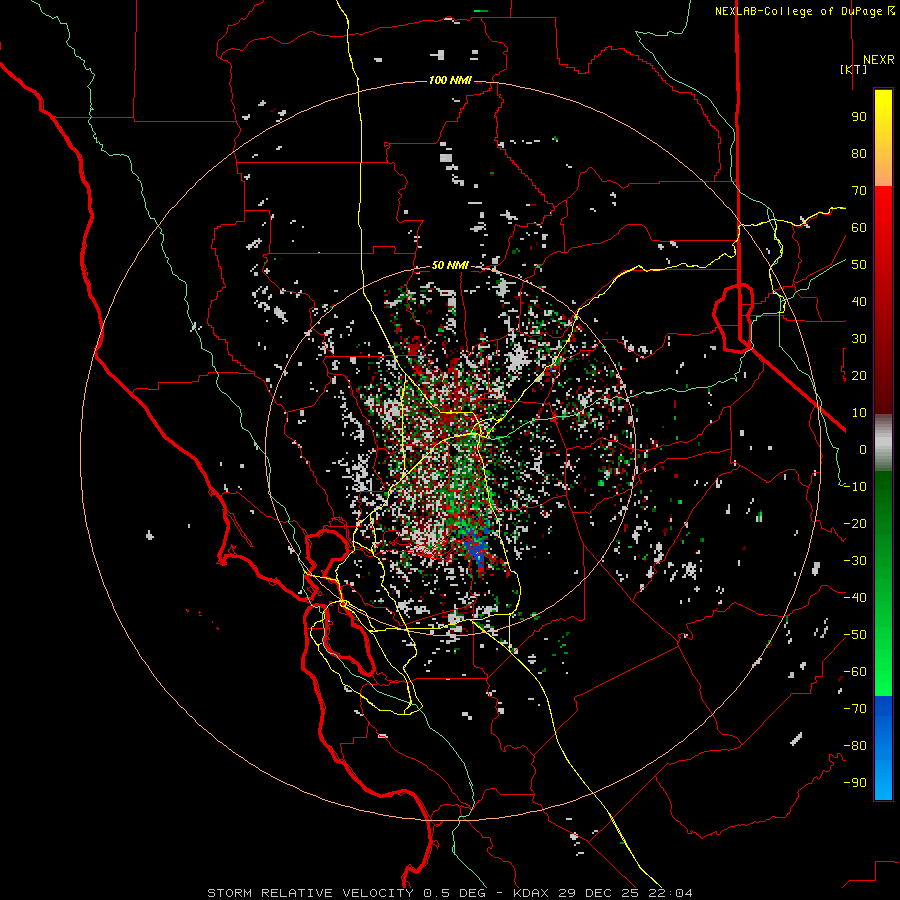This screenshot has width=900, height=900.
Task: Click the 90 knot value on the velocity scale
Action: 859,117
